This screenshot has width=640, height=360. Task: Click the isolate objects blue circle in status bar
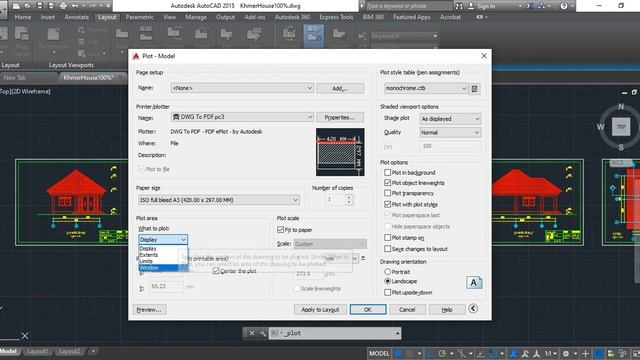(x=599, y=353)
